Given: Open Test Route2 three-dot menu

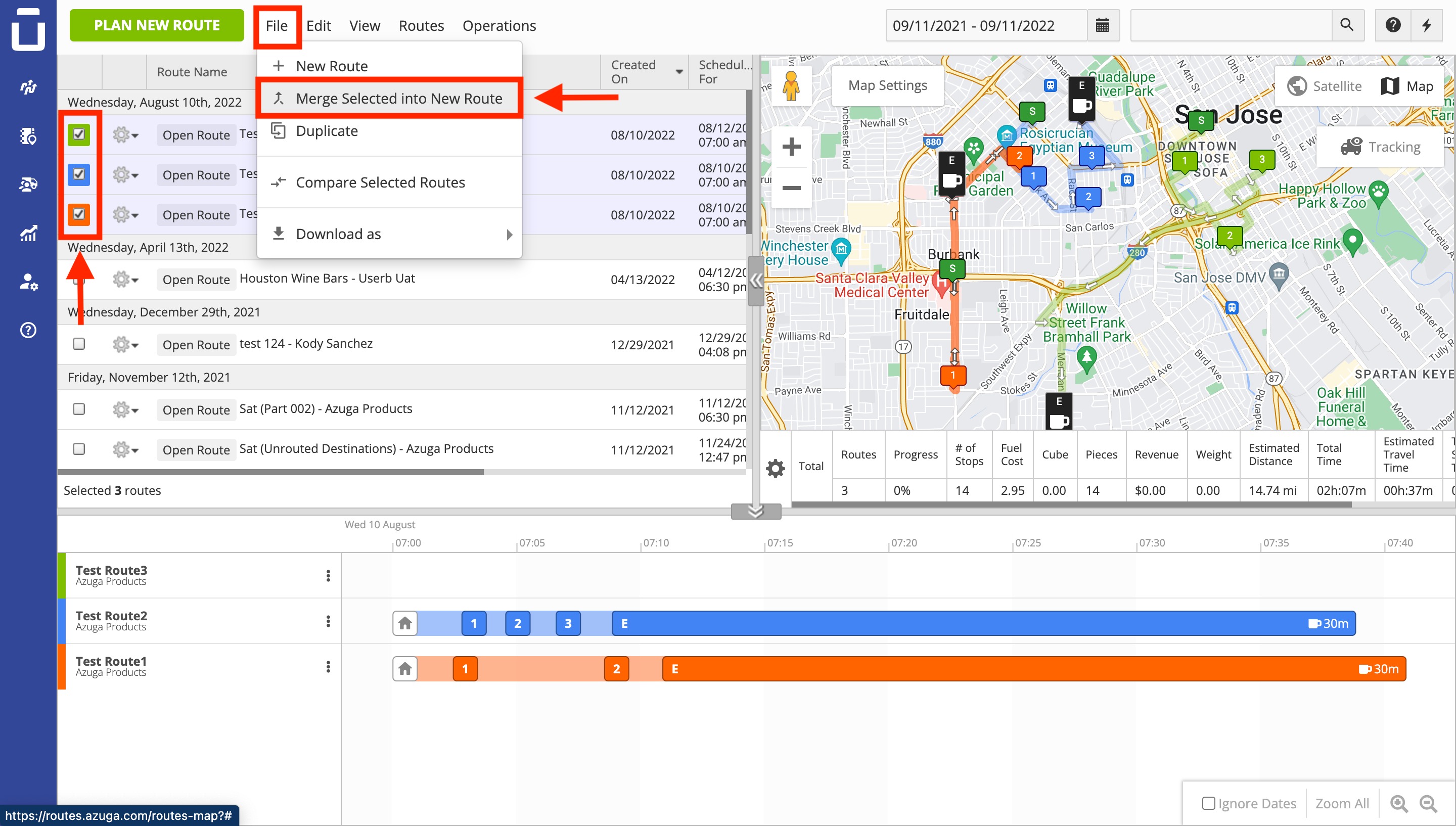Looking at the screenshot, I should pos(328,621).
